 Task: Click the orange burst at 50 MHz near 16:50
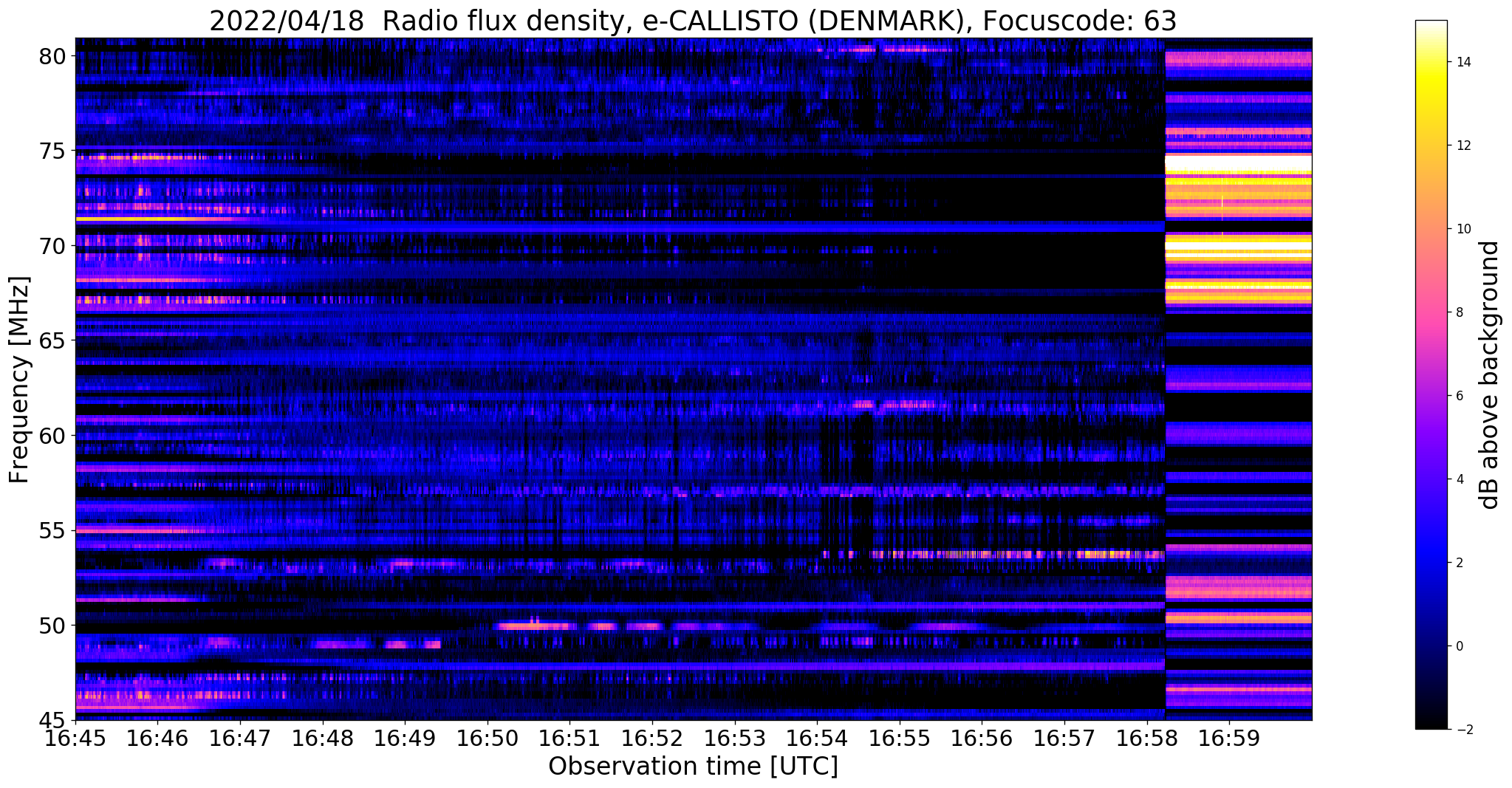coord(536,626)
